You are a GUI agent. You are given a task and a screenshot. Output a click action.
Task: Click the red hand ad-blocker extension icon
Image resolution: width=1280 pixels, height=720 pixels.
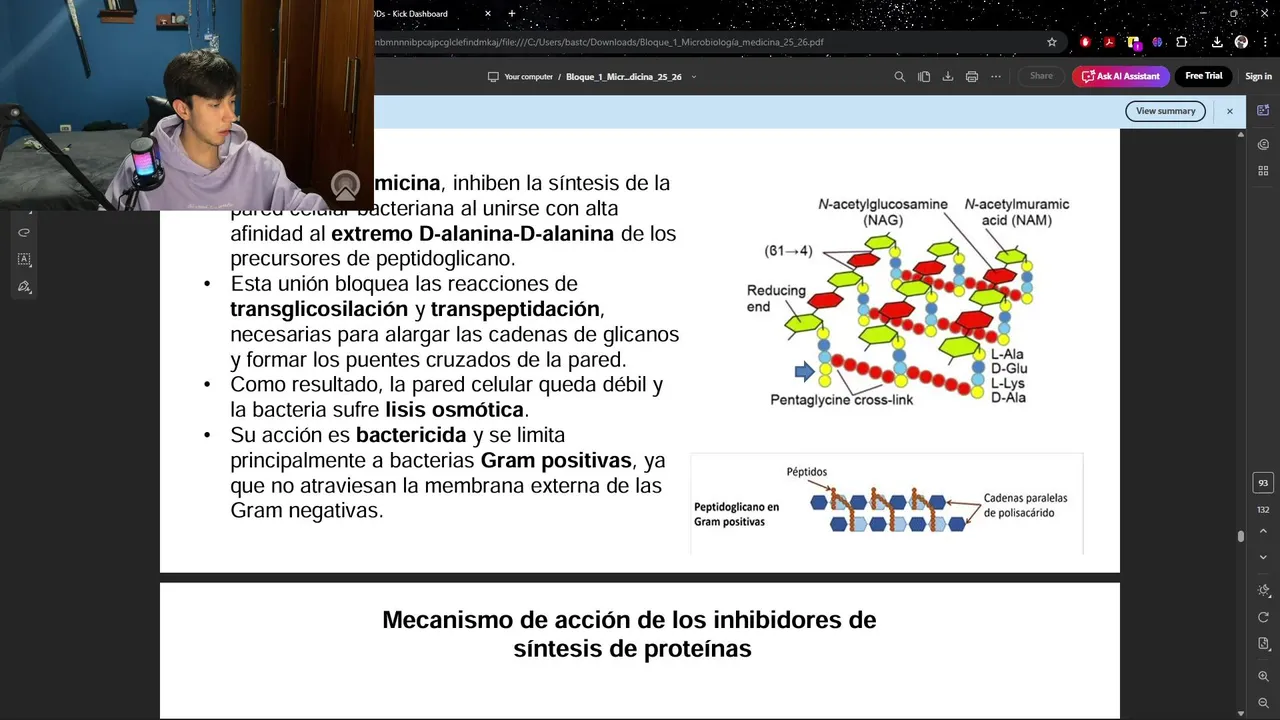point(1085,42)
